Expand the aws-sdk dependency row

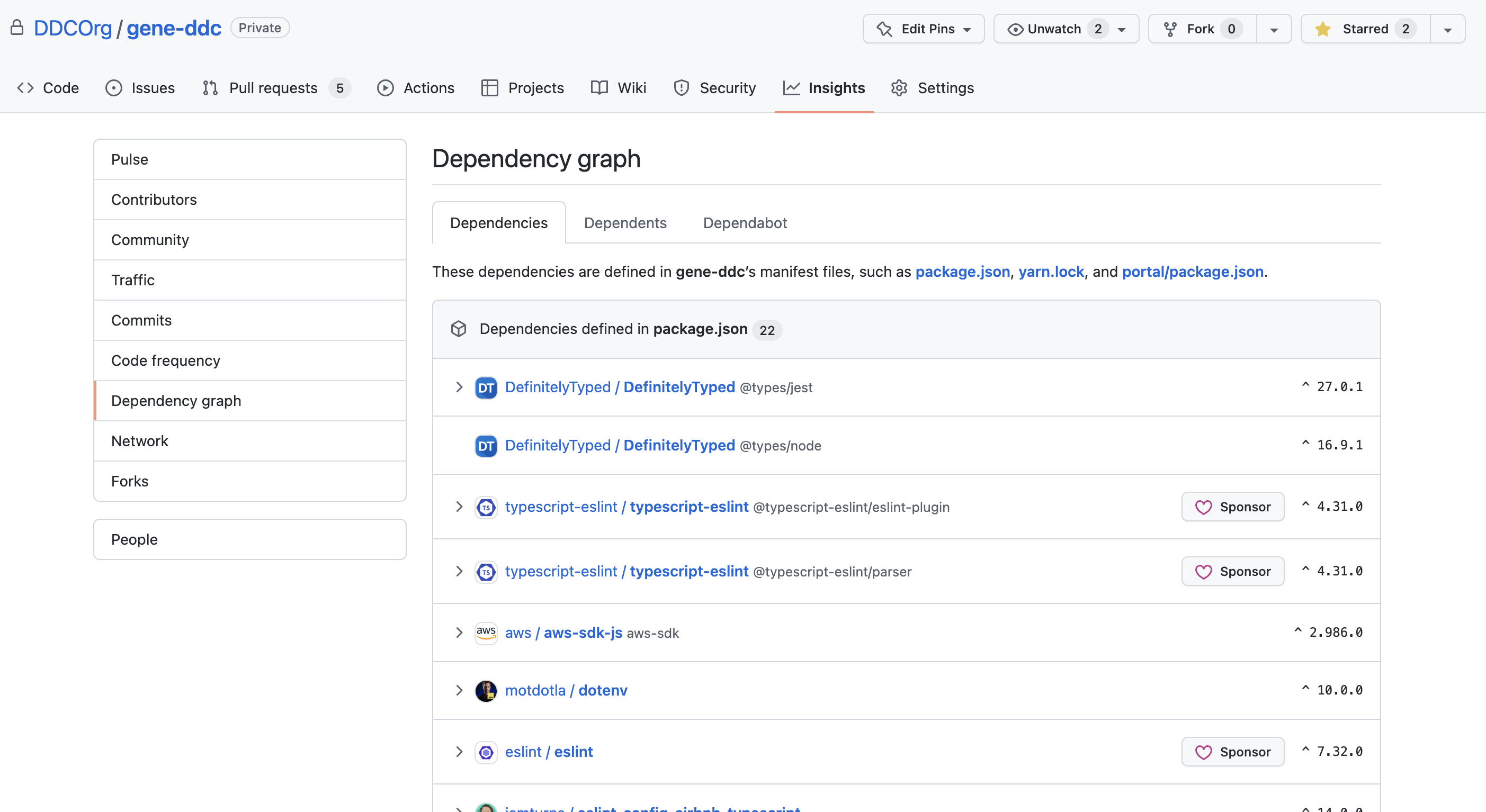click(x=459, y=632)
